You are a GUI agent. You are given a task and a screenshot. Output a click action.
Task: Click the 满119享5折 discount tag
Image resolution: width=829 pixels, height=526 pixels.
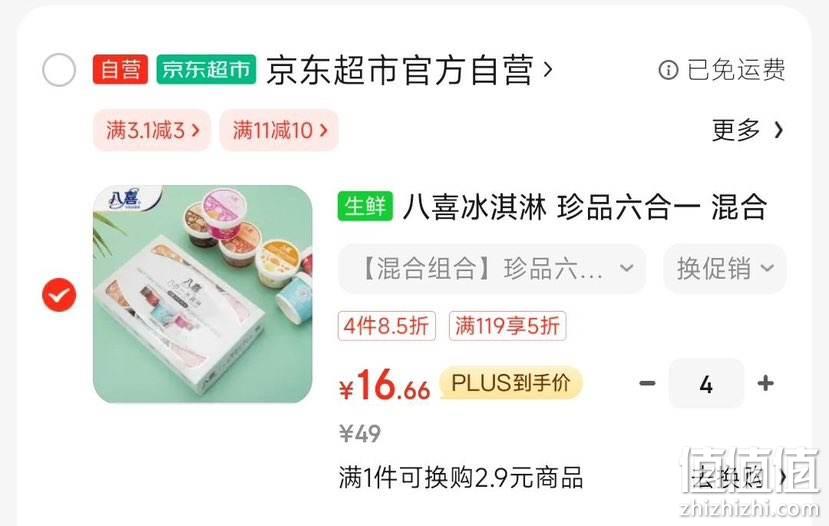[508, 326]
